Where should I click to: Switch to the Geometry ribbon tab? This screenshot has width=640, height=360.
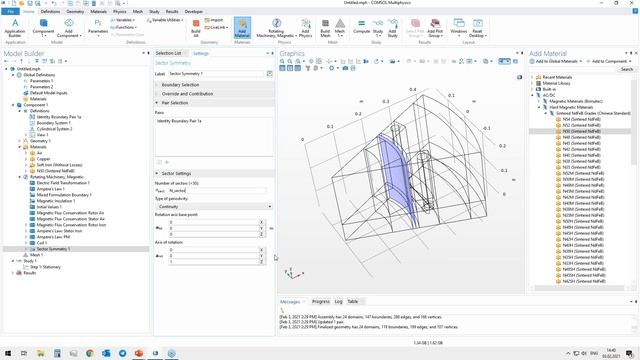click(x=75, y=11)
